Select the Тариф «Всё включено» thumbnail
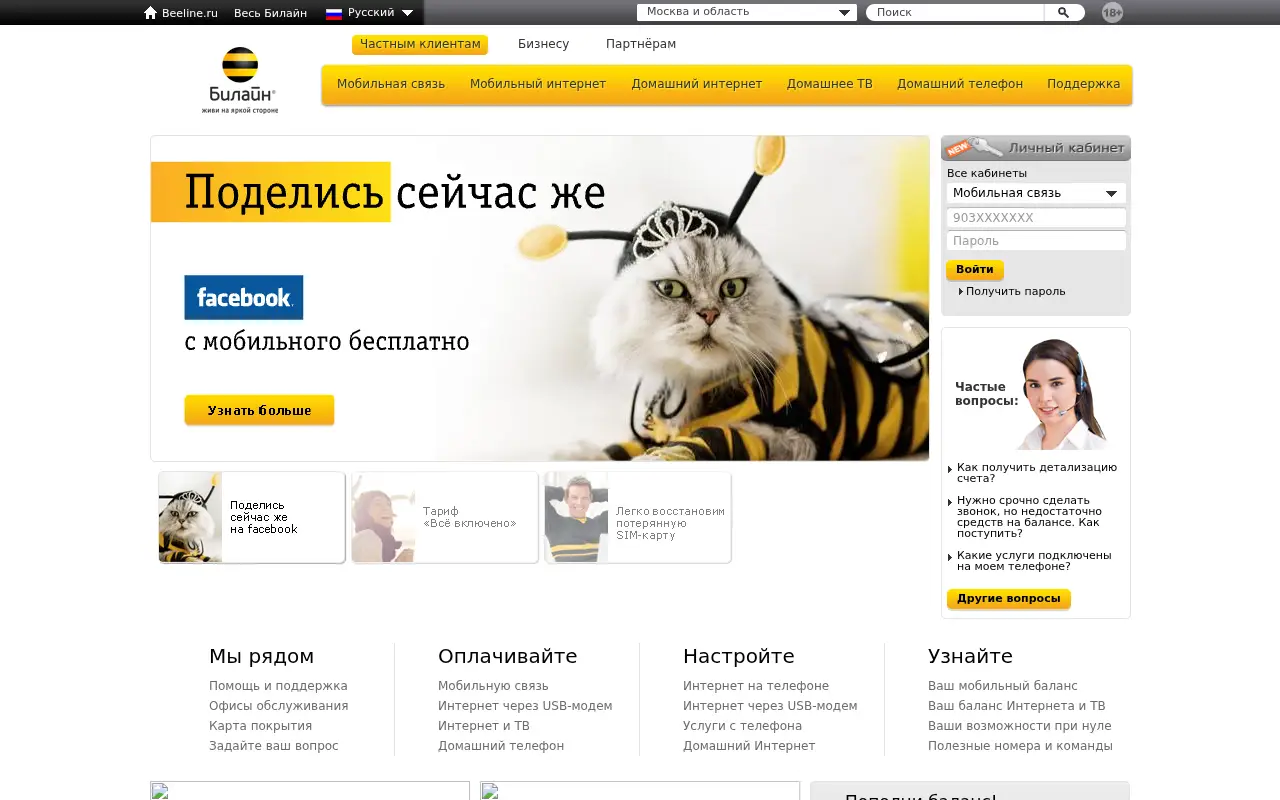Screen dimensions: 1280x800 tap(445, 517)
